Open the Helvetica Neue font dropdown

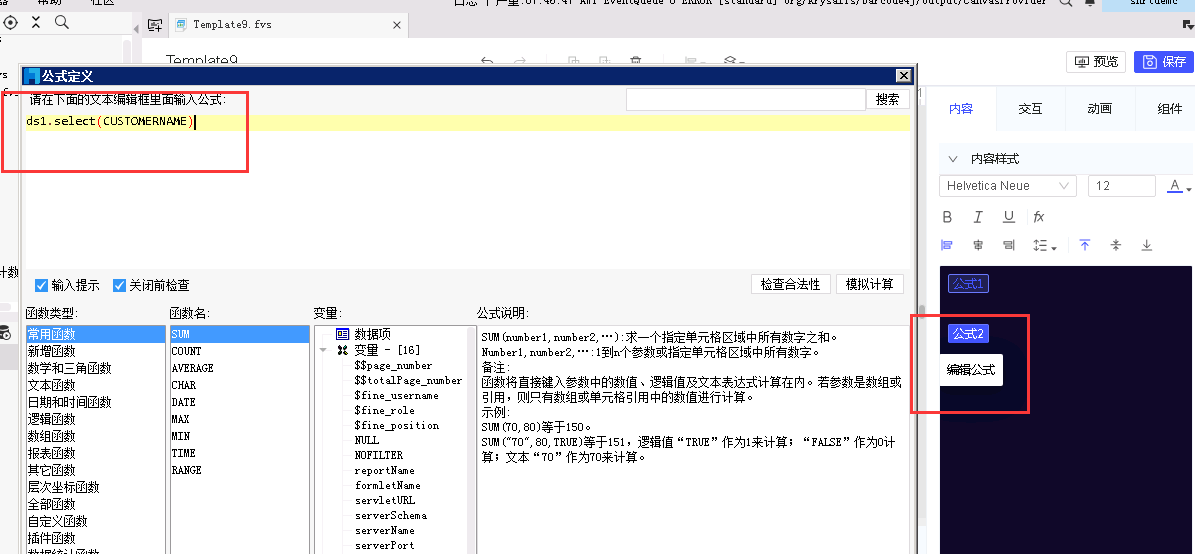click(x=1008, y=186)
